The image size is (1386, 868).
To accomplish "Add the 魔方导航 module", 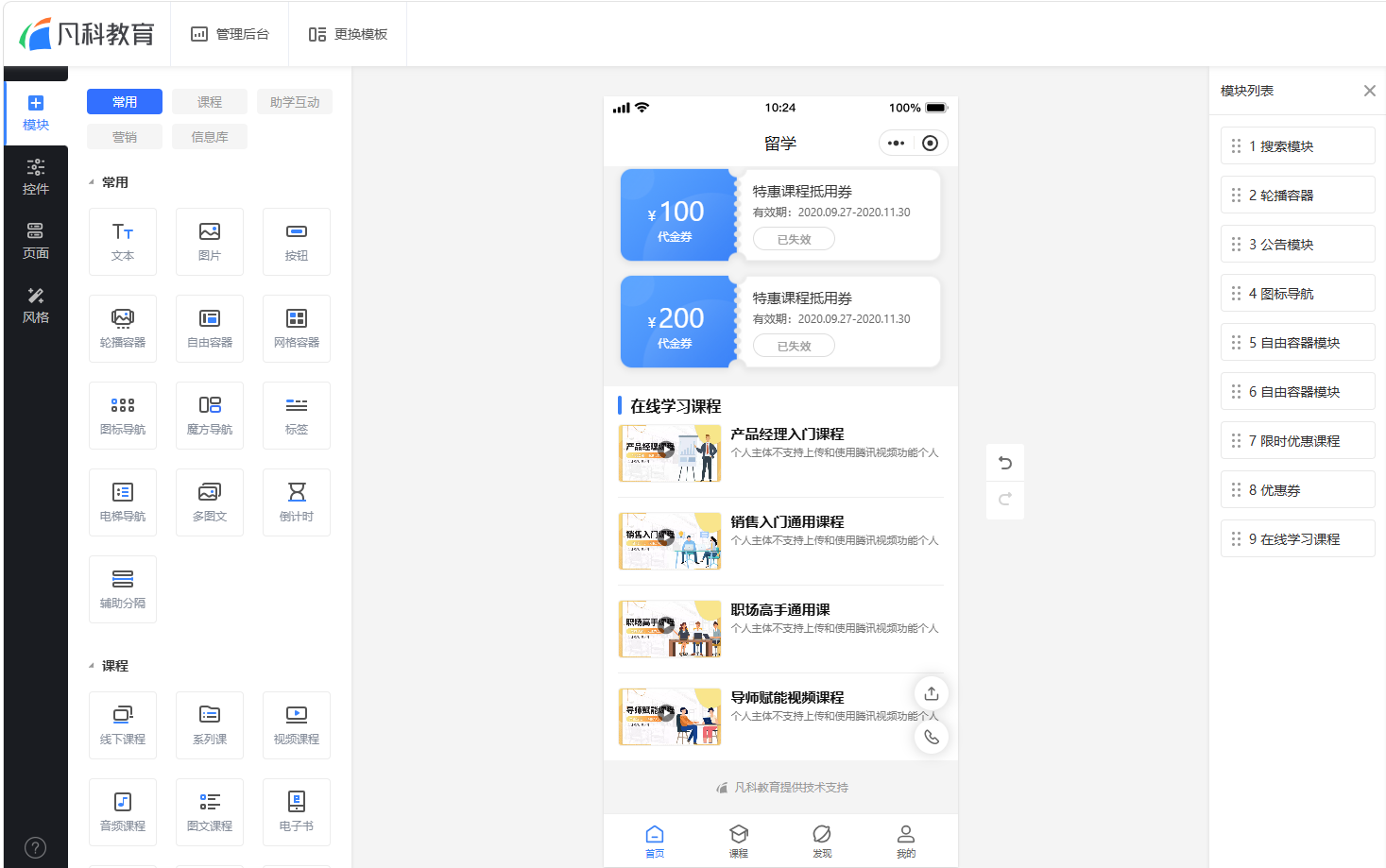I will (210, 415).
